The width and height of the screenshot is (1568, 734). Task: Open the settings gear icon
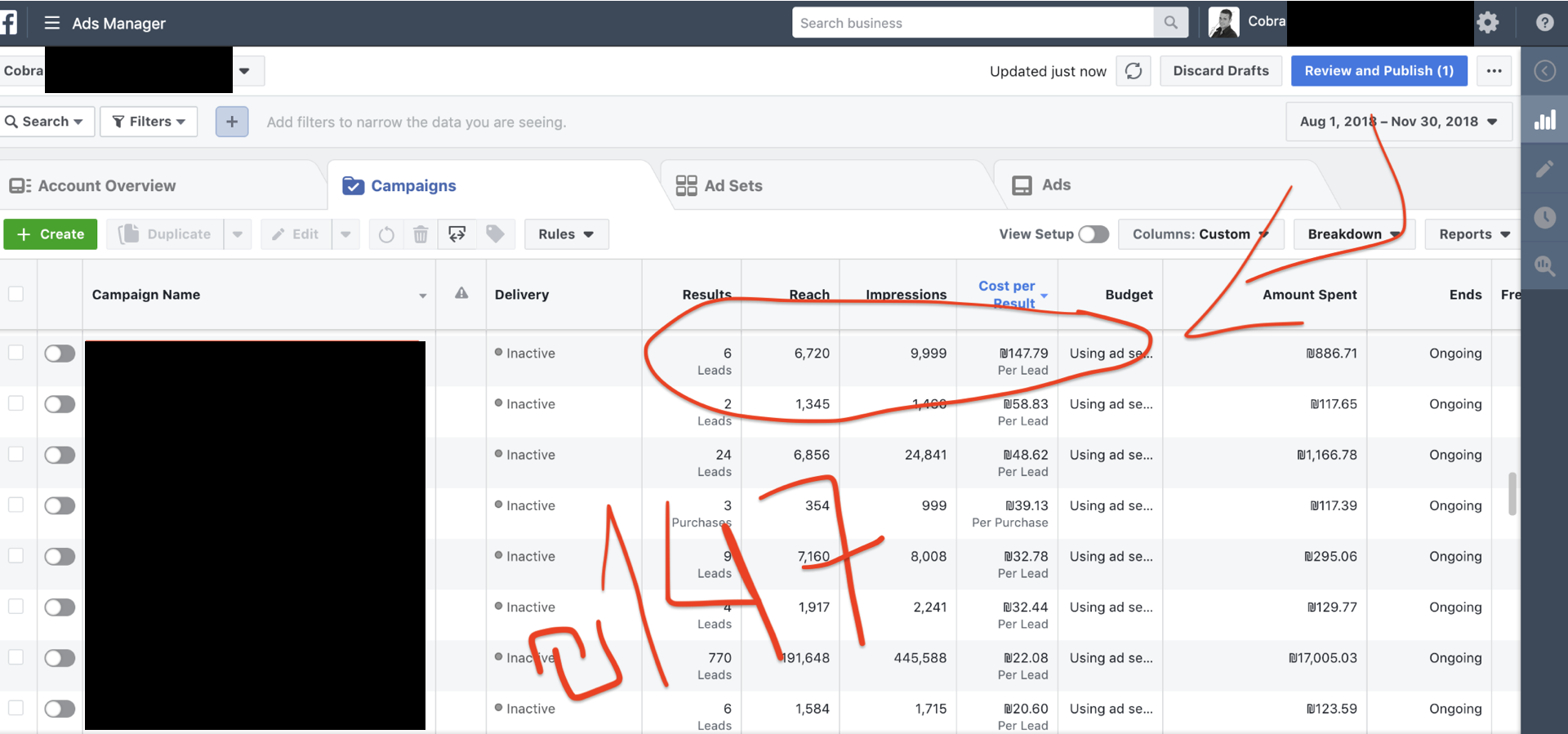[1487, 23]
